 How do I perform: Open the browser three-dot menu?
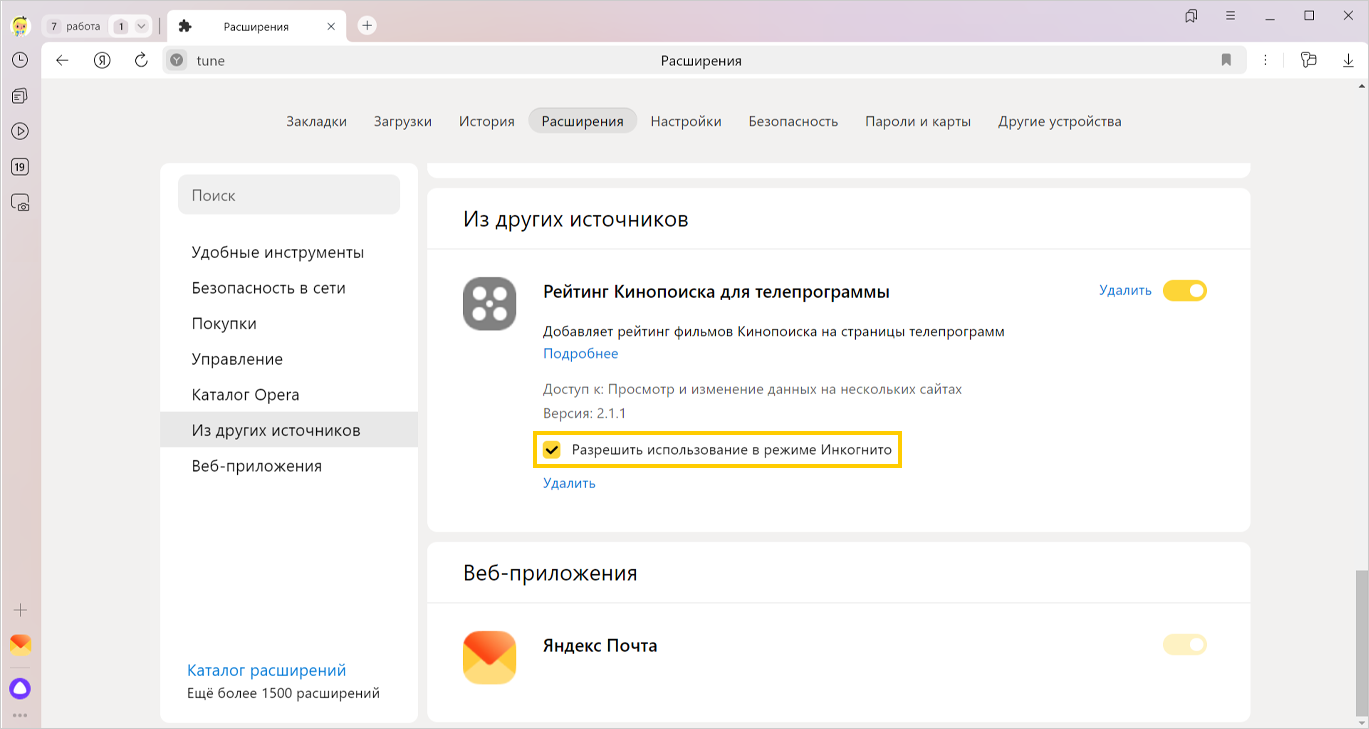tap(1266, 60)
